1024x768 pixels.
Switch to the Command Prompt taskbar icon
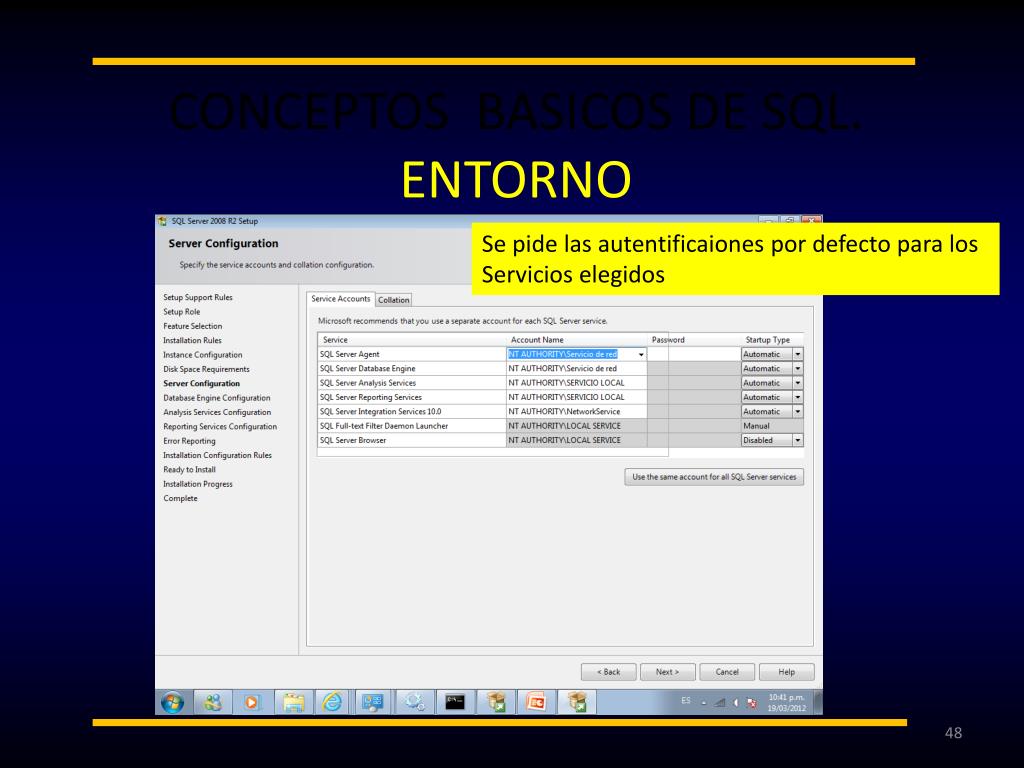(x=455, y=703)
